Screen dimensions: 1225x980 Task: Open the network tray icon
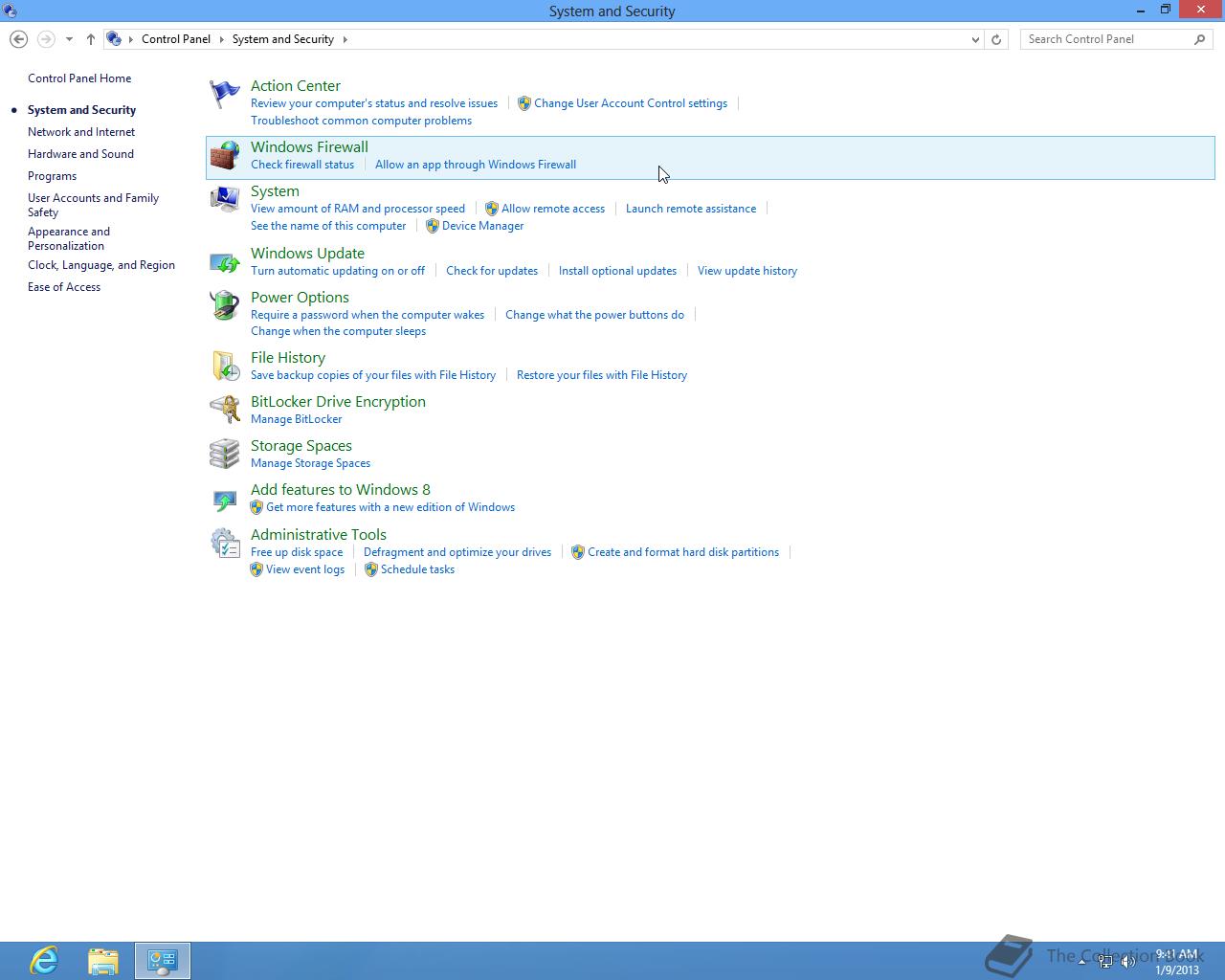(1105, 962)
